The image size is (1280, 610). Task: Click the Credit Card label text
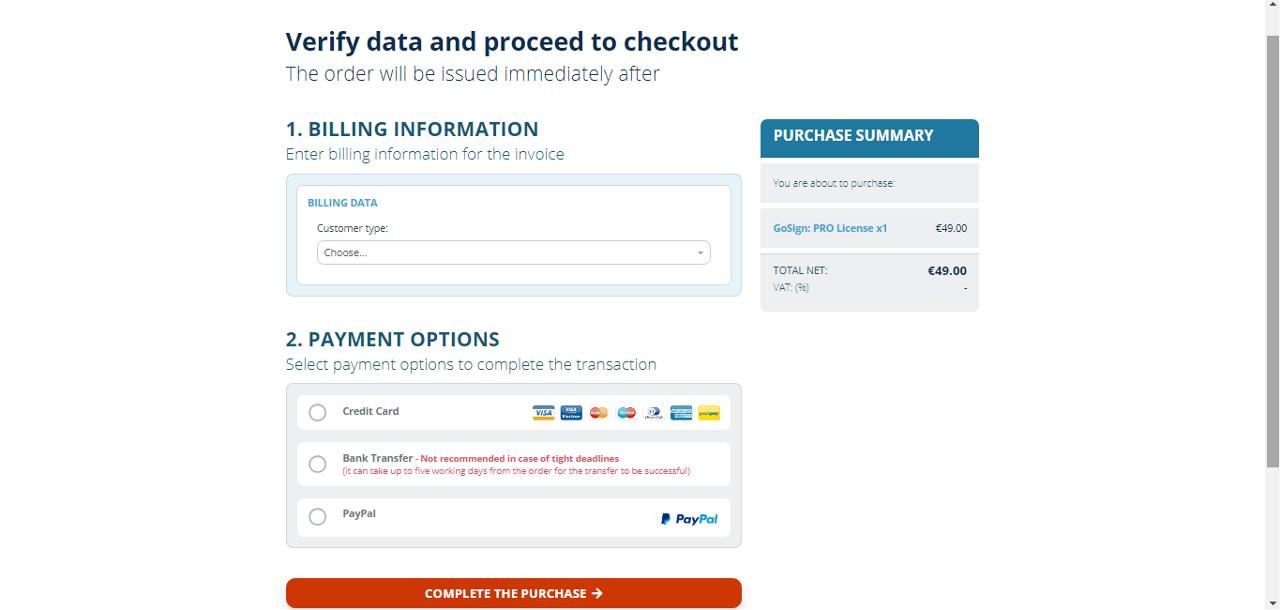pyautogui.click(x=370, y=411)
